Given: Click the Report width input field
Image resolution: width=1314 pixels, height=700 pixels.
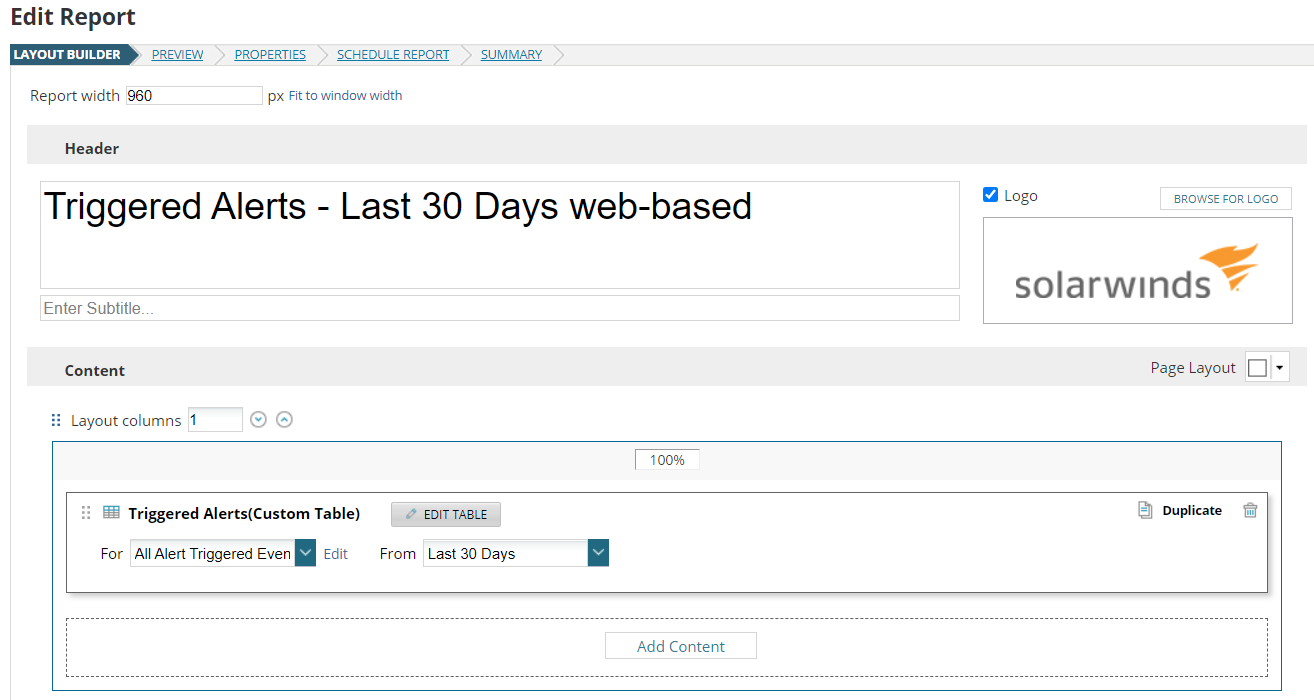Looking at the screenshot, I should (x=194, y=96).
